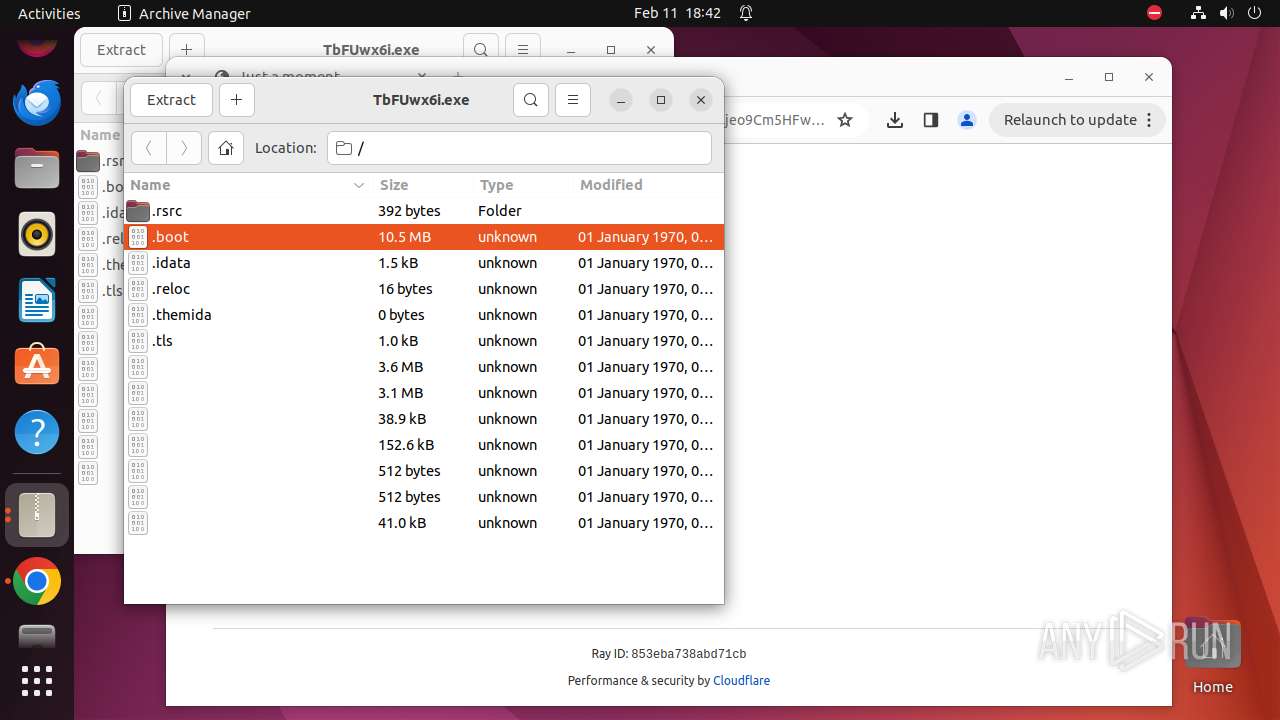Open network status icon in top bar

[x=1199, y=13]
